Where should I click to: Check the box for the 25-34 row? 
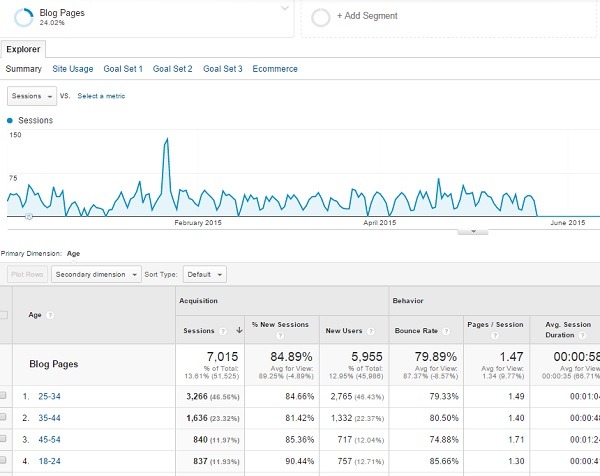(x=3, y=395)
